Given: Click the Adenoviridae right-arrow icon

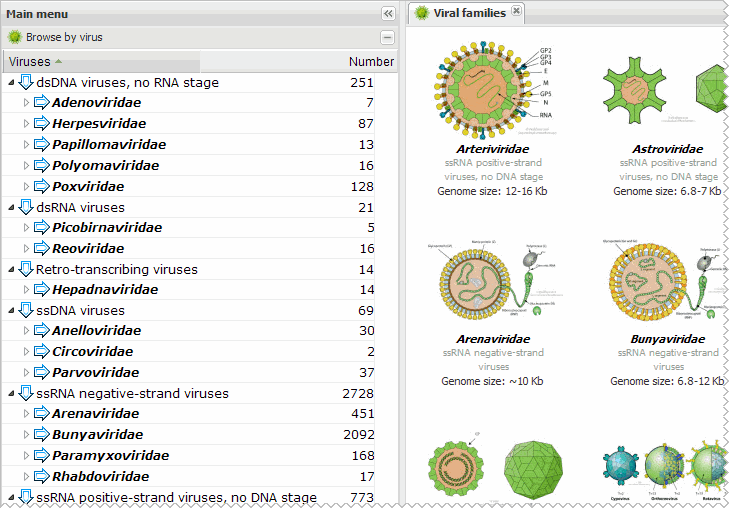Looking at the screenshot, I should click(x=41, y=102).
